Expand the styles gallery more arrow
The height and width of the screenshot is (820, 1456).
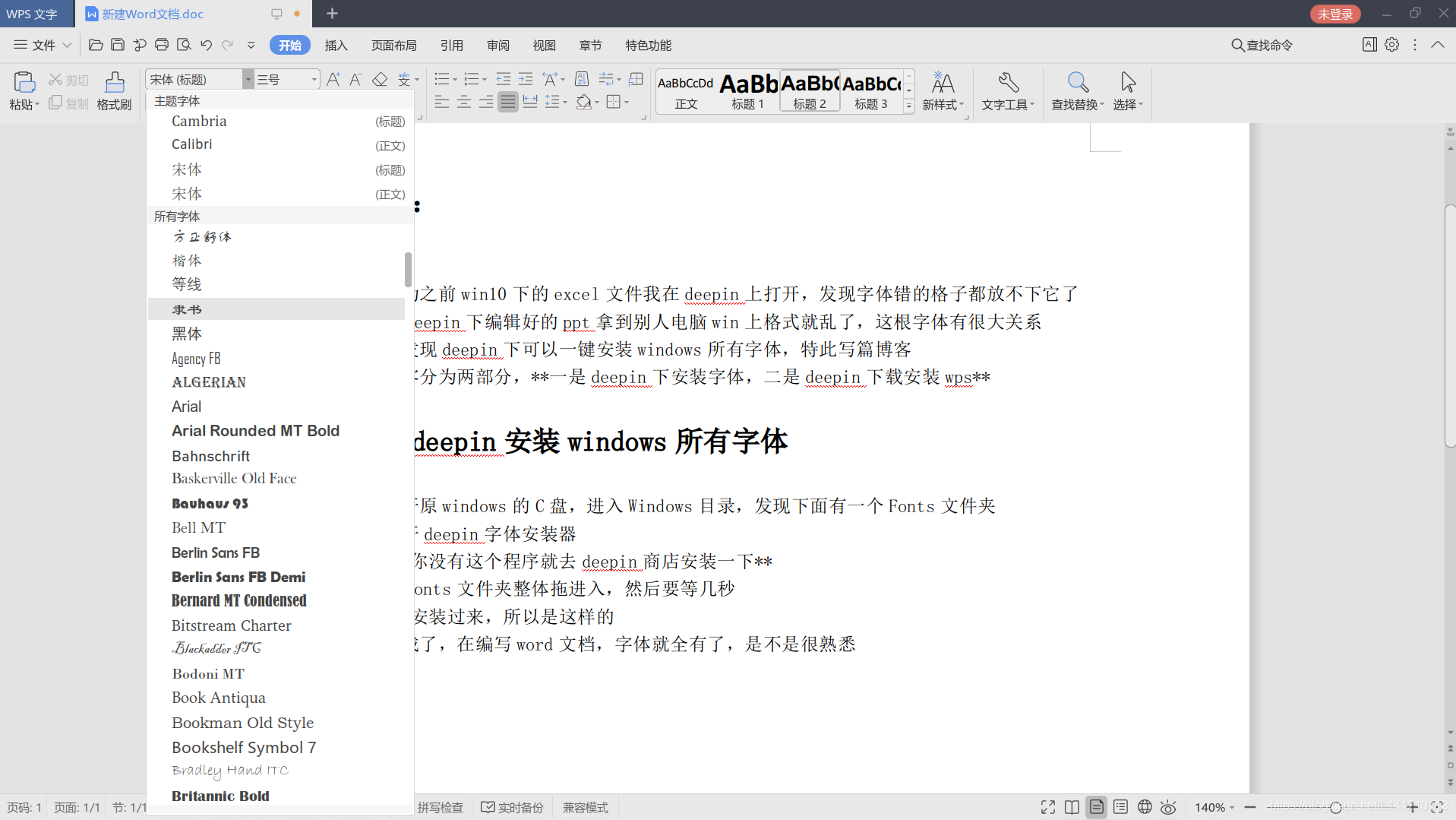[x=908, y=106]
